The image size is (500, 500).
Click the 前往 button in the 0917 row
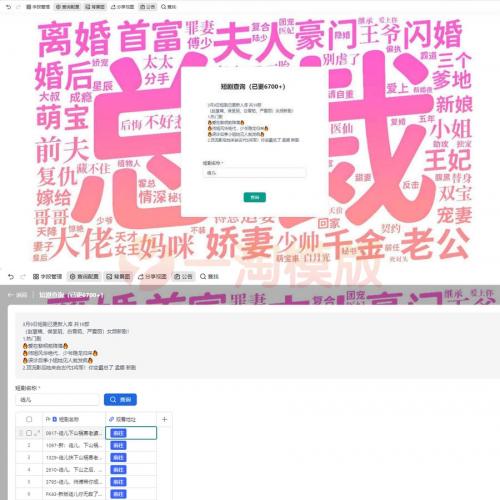(118, 433)
